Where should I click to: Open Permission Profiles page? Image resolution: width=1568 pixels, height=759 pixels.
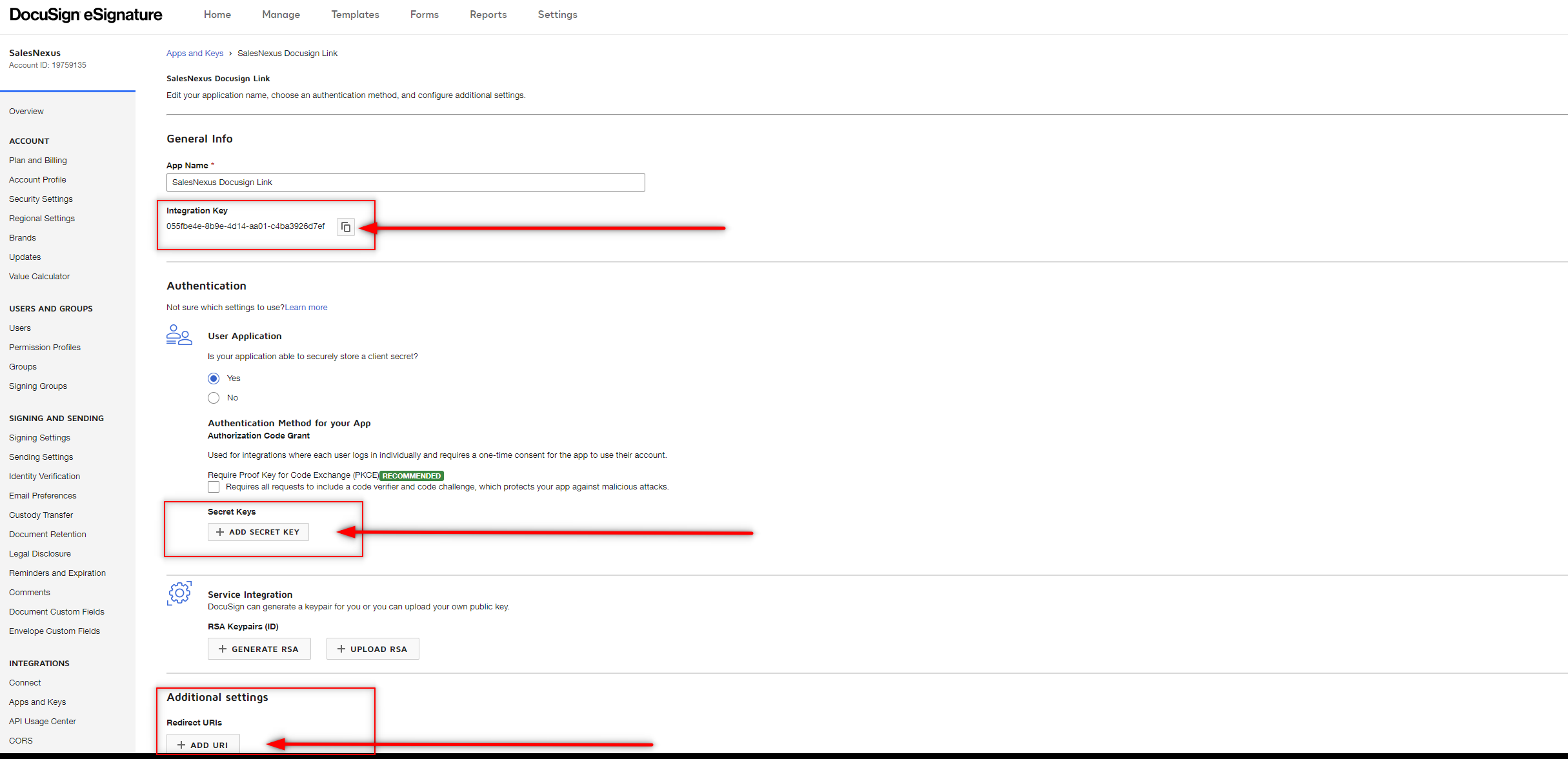coord(45,348)
